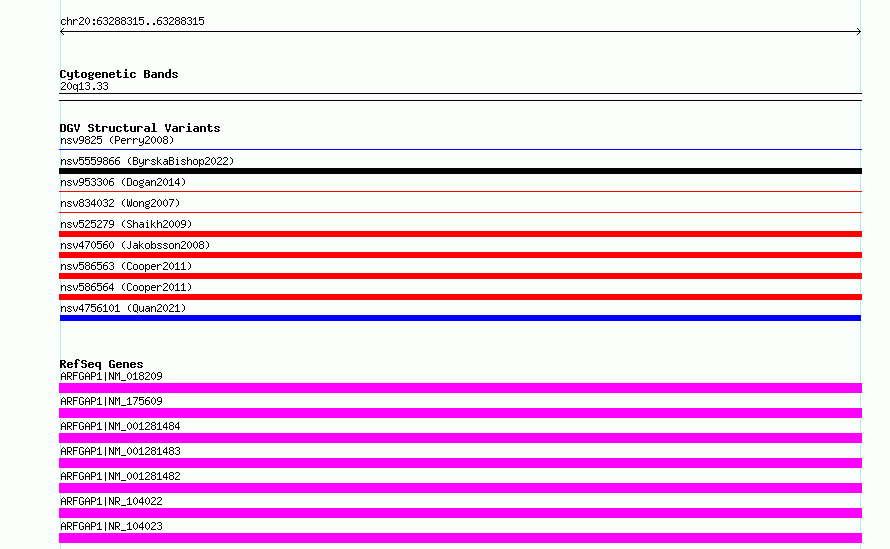Click the magenta NR_104023 gene bar

click(460, 538)
